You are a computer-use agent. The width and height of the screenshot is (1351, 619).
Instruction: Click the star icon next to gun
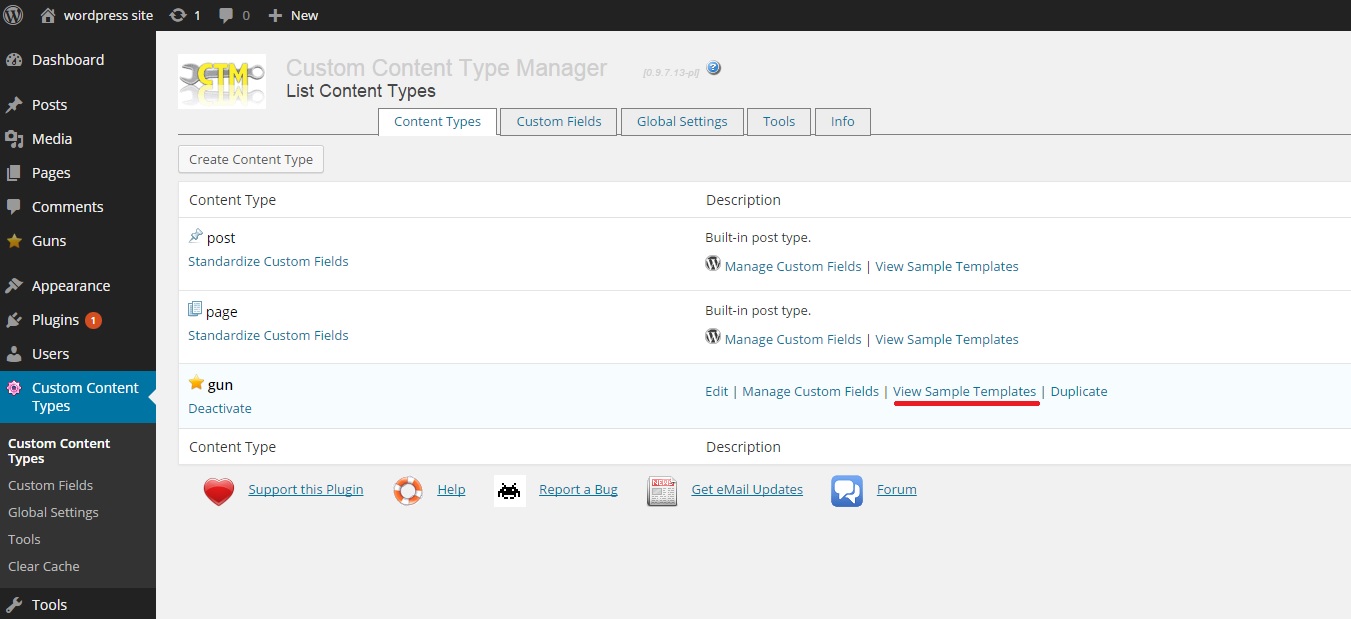(196, 383)
